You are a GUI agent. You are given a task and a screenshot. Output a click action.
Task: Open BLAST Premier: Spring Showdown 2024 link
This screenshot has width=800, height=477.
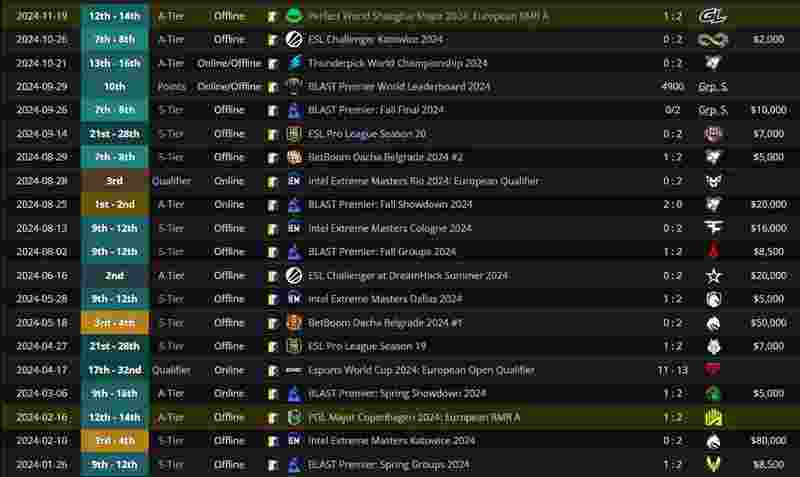pos(397,394)
